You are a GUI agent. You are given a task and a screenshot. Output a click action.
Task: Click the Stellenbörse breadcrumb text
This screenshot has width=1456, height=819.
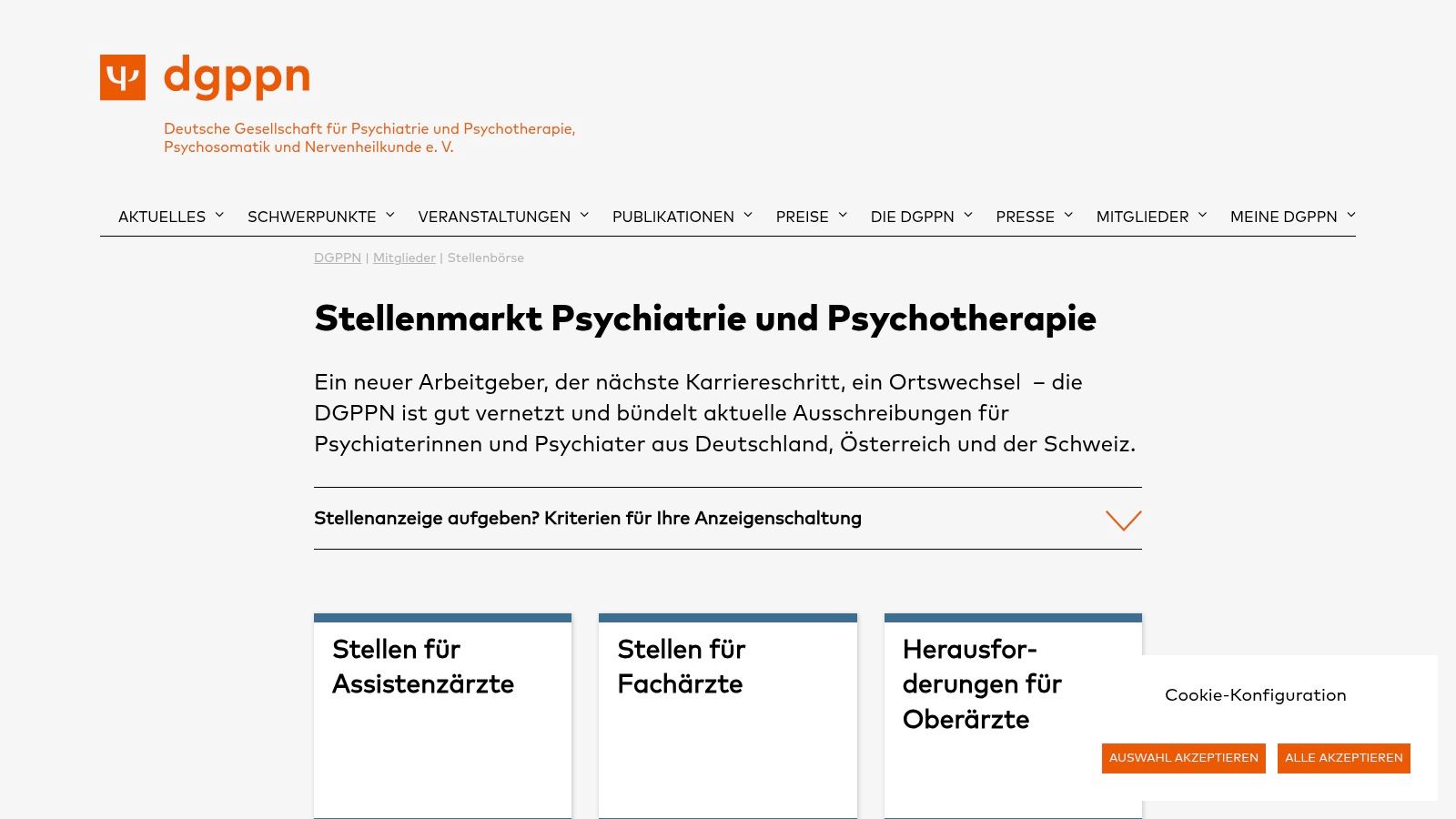(x=485, y=258)
